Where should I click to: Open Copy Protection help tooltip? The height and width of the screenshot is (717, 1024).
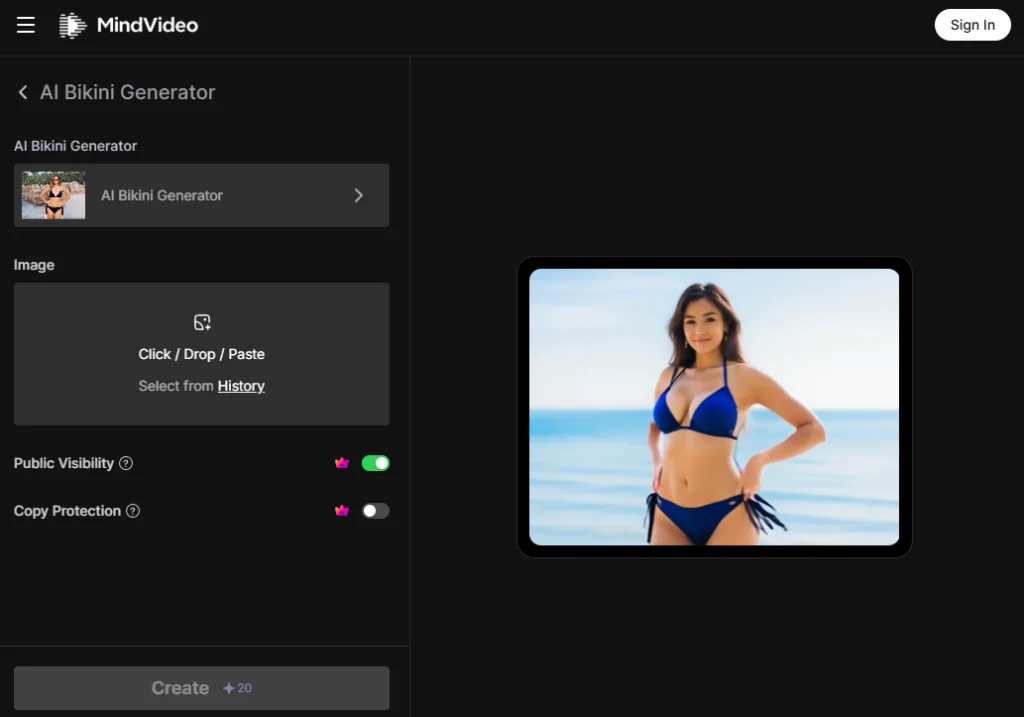(133, 511)
